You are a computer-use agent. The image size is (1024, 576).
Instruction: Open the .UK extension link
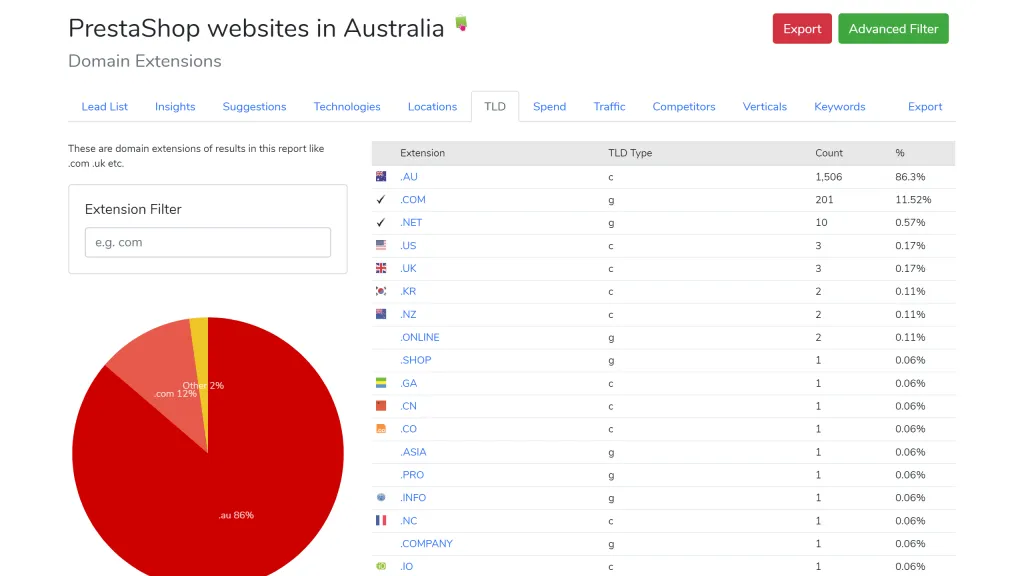click(408, 268)
